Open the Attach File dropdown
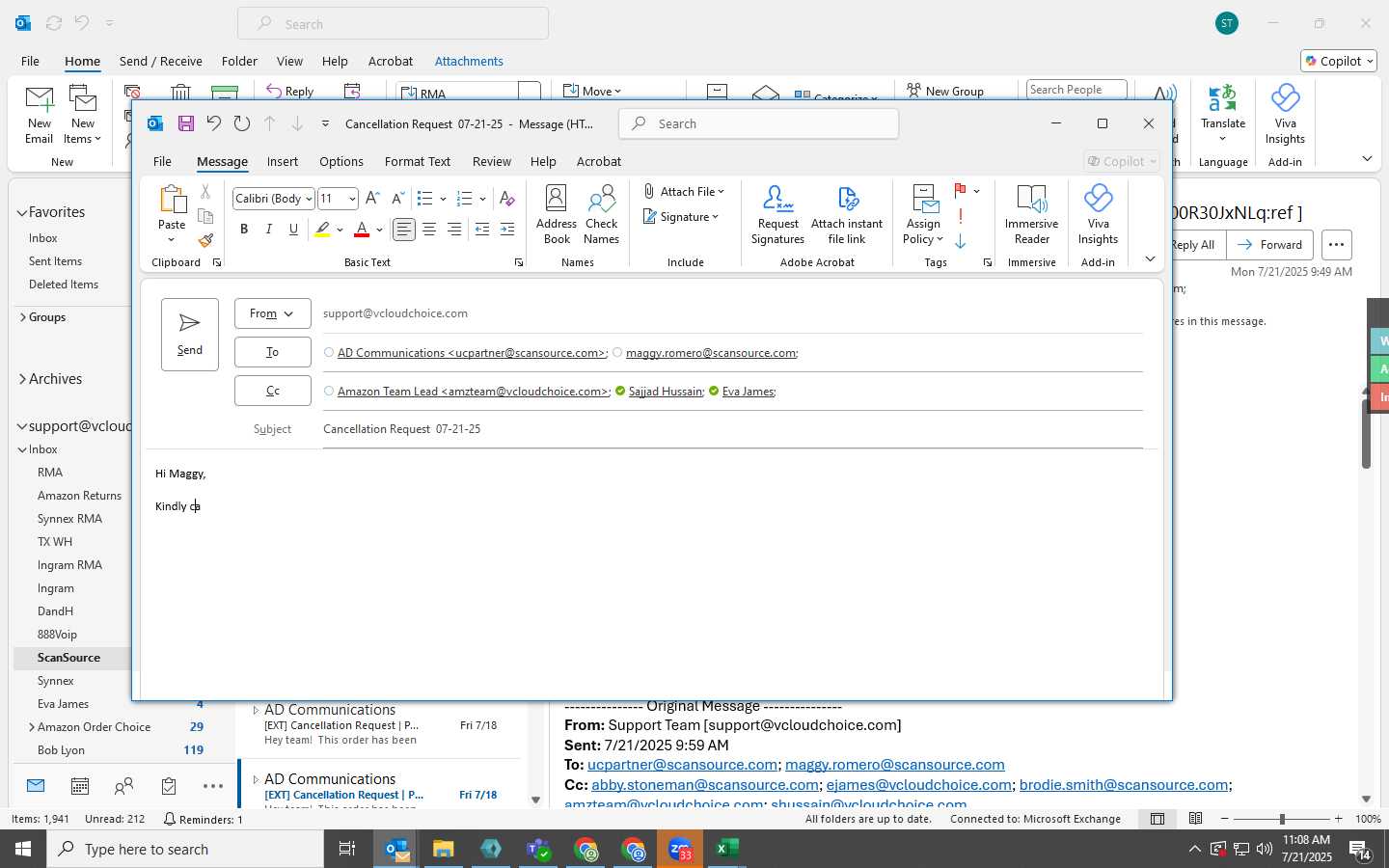 684,192
